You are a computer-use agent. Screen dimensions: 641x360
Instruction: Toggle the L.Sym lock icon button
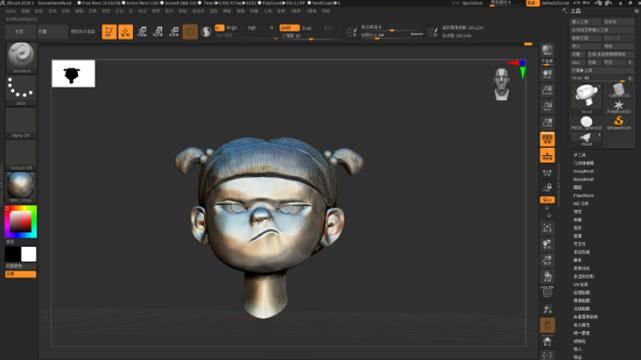[x=547, y=188]
